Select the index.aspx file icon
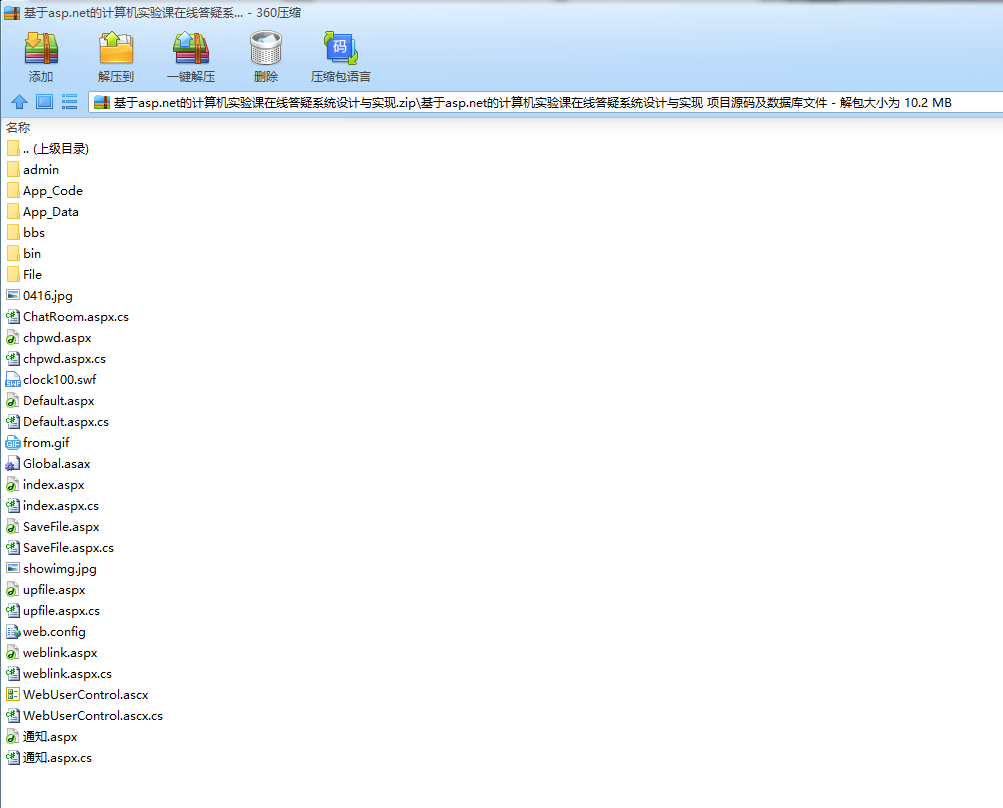This screenshot has height=808, width=1003. pos(13,485)
